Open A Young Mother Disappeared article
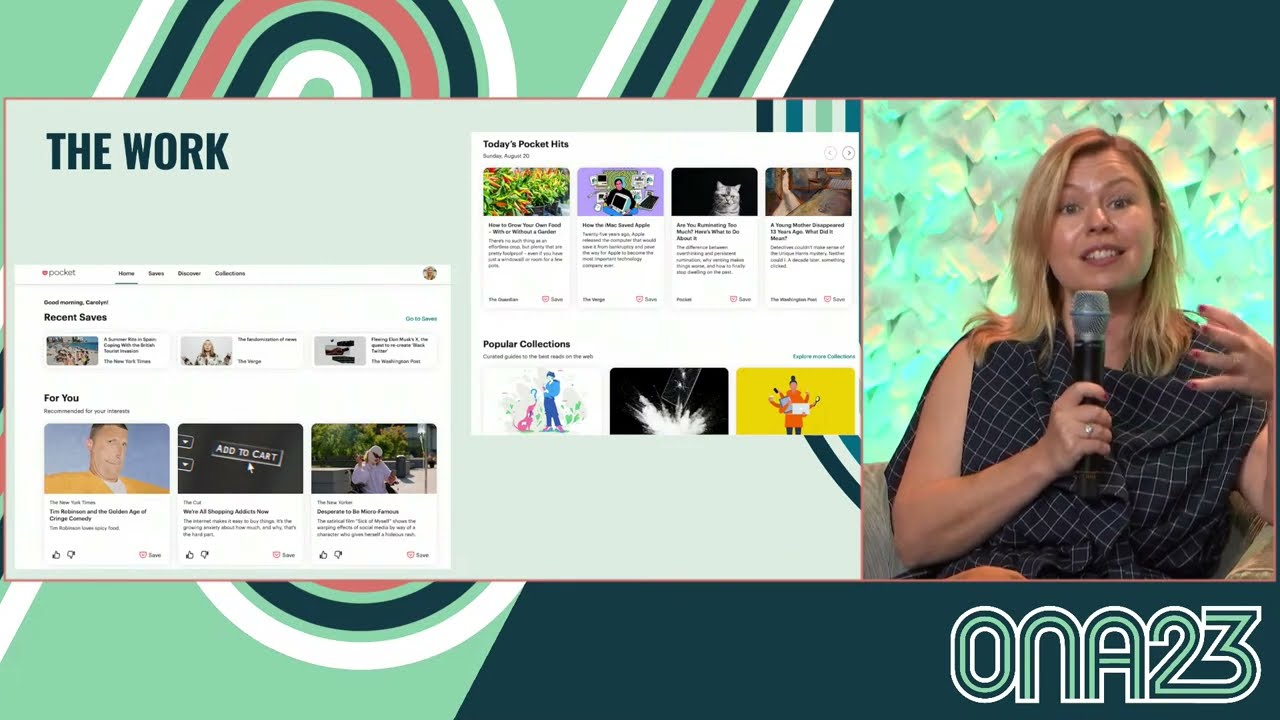Image resolution: width=1280 pixels, height=720 pixels. coord(807,231)
